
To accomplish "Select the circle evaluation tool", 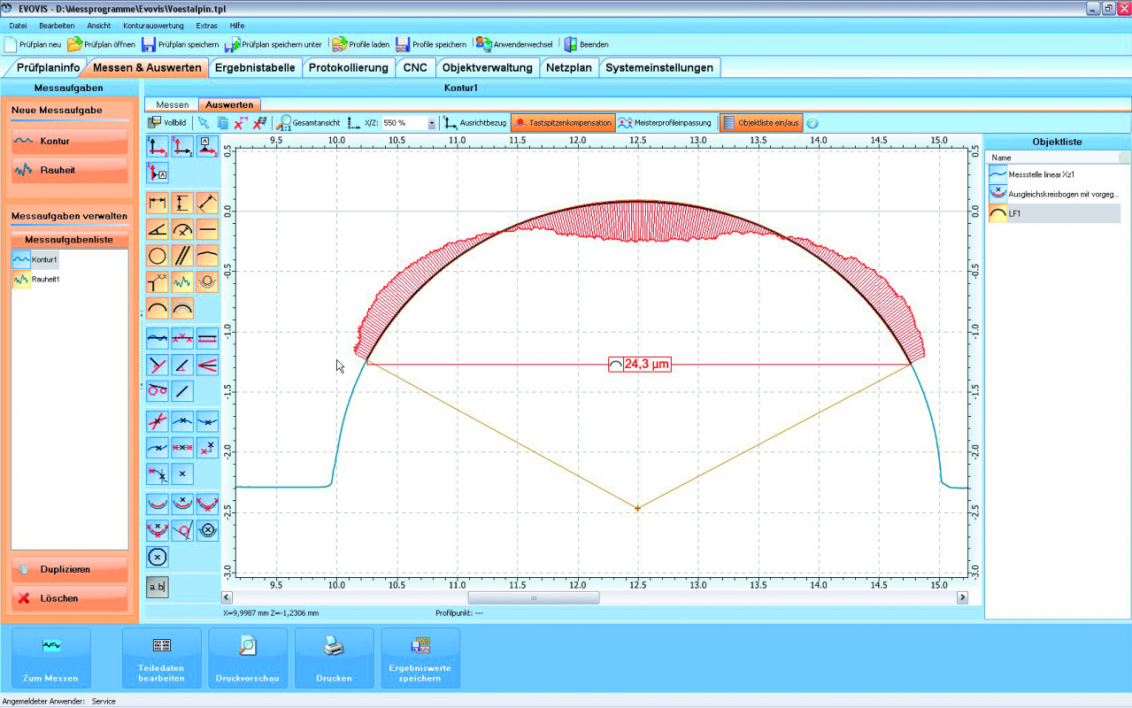I will point(158,256).
